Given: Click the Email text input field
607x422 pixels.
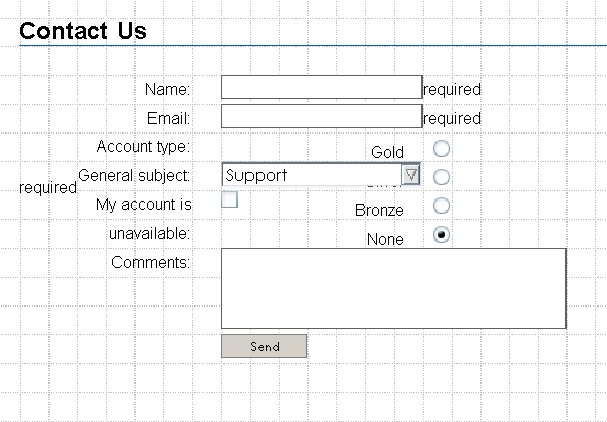Looking at the screenshot, I should (321, 116).
